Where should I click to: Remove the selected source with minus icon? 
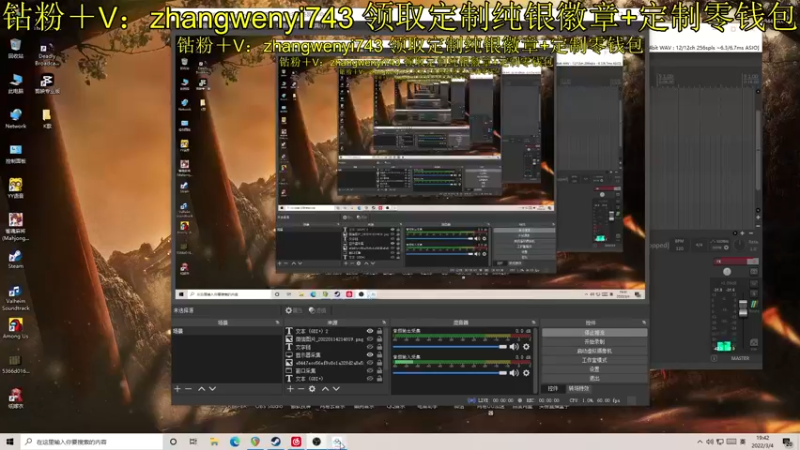point(301,389)
